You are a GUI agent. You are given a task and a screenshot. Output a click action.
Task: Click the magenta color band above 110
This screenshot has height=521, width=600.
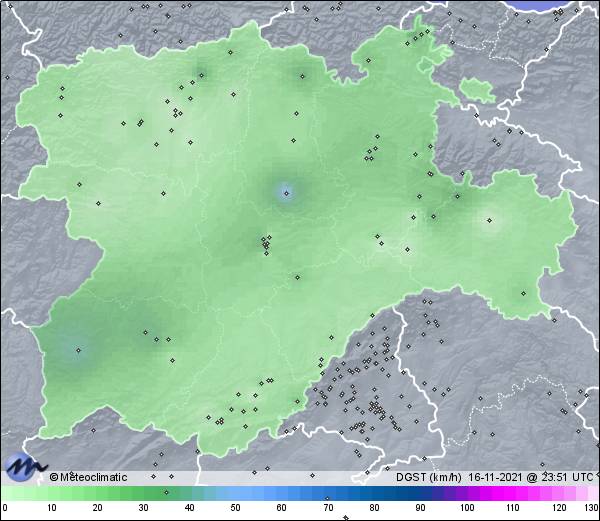point(513,493)
